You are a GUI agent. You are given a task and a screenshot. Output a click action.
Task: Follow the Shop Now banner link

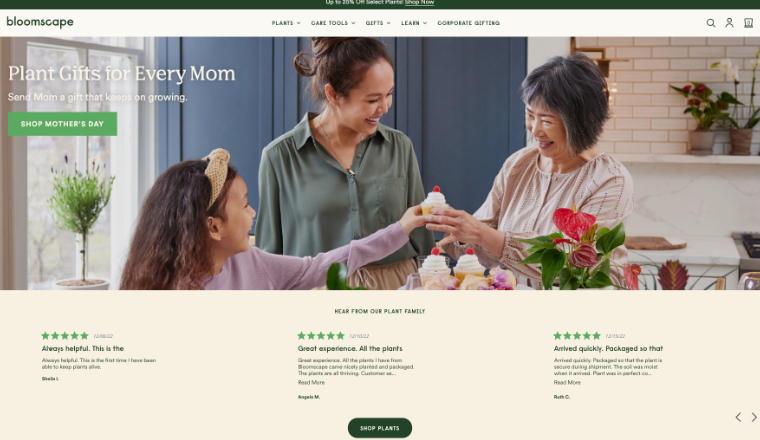[x=419, y=2]
